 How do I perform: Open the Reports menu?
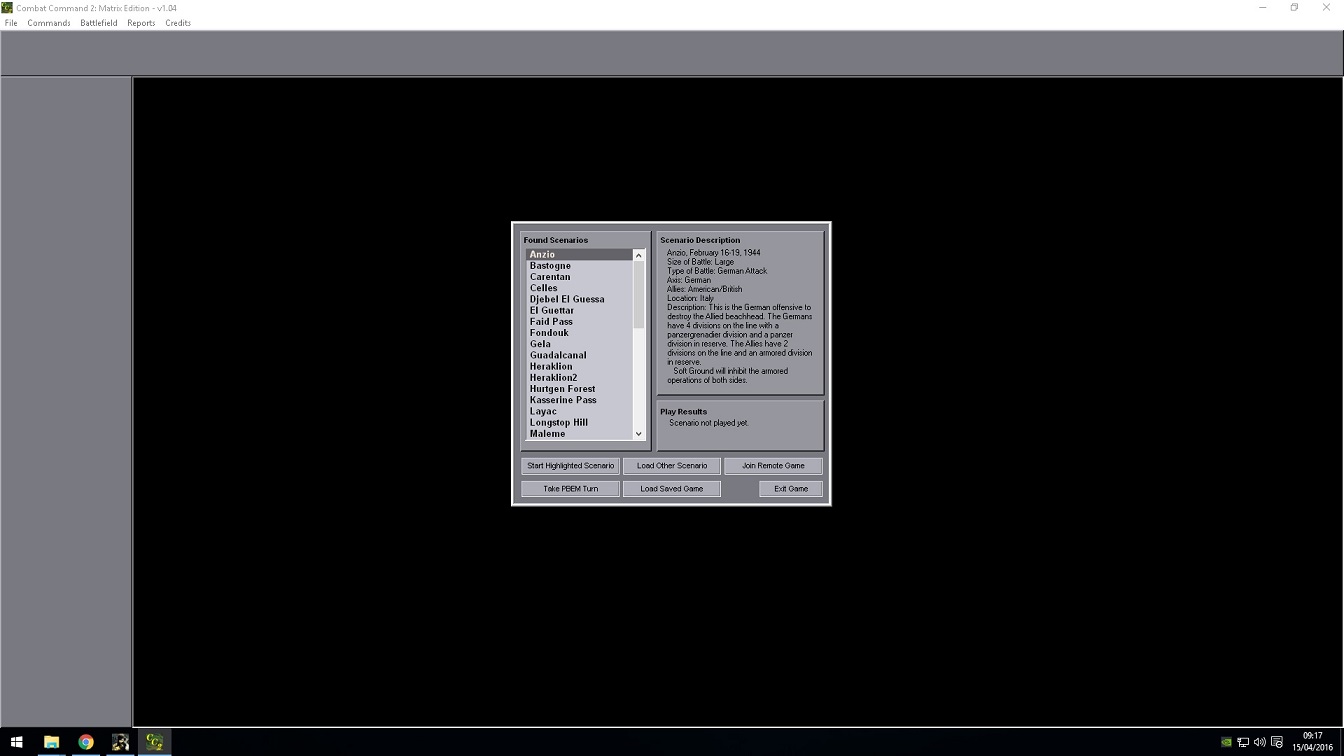click(x=141, y=23)
